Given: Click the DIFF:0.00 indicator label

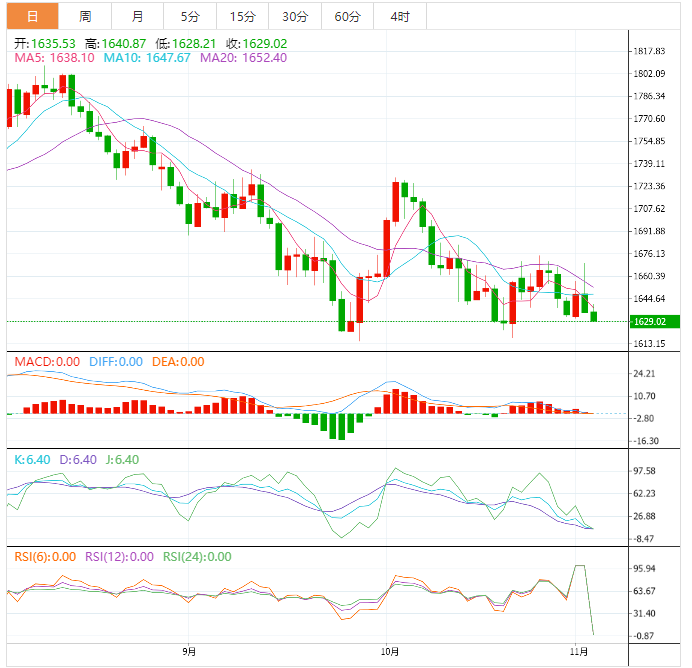Looking at the screenshot, I should tap(116, 362).
